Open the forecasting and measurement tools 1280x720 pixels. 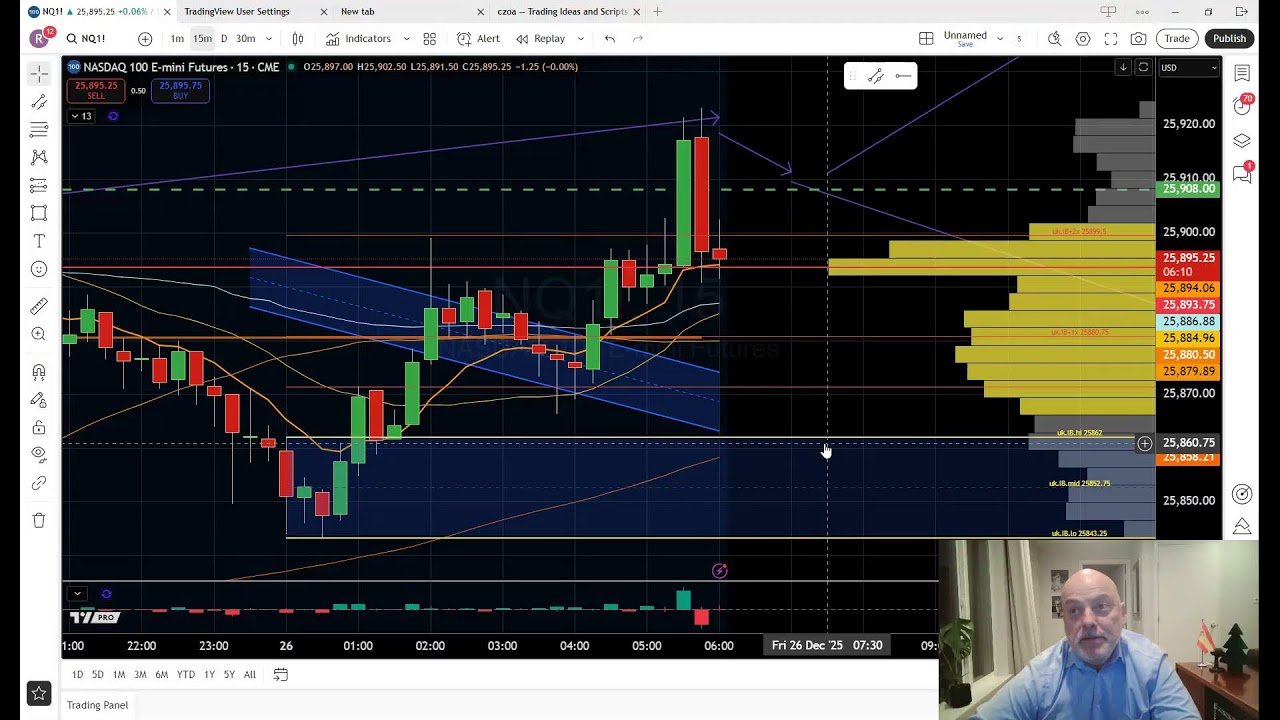[39, 185]
